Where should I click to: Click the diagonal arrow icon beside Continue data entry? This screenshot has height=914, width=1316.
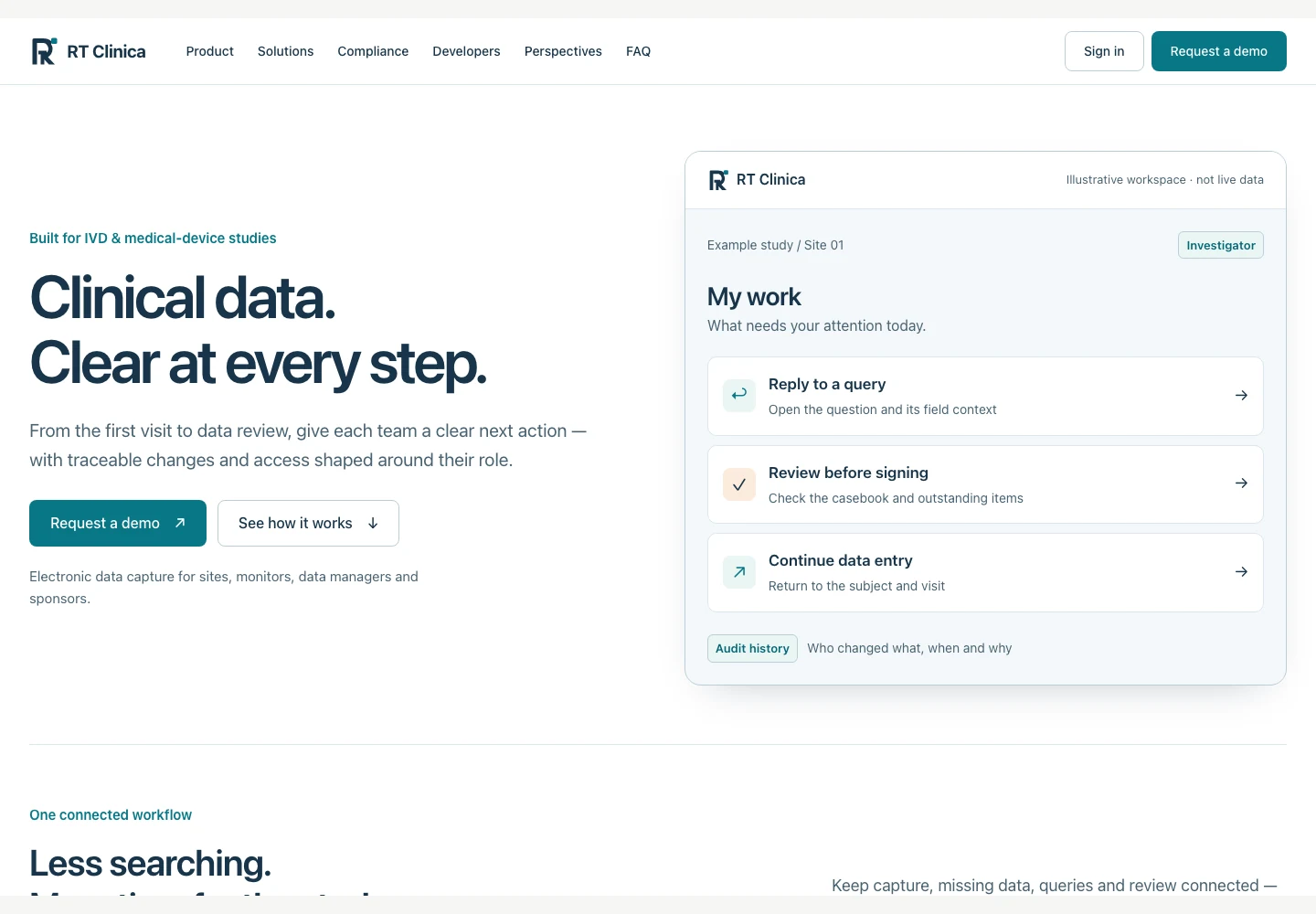click(x=739, y=572)
